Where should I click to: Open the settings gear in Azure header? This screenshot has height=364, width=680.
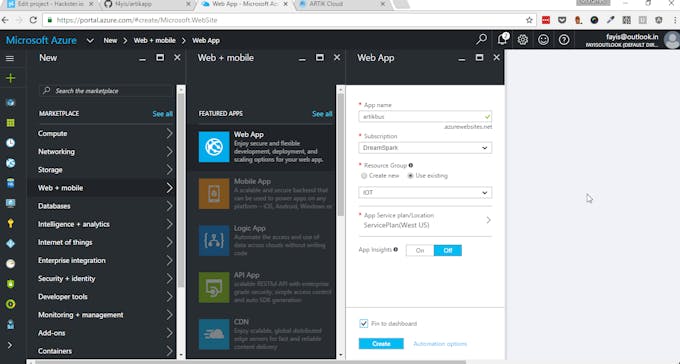click(x=523, y=39)
